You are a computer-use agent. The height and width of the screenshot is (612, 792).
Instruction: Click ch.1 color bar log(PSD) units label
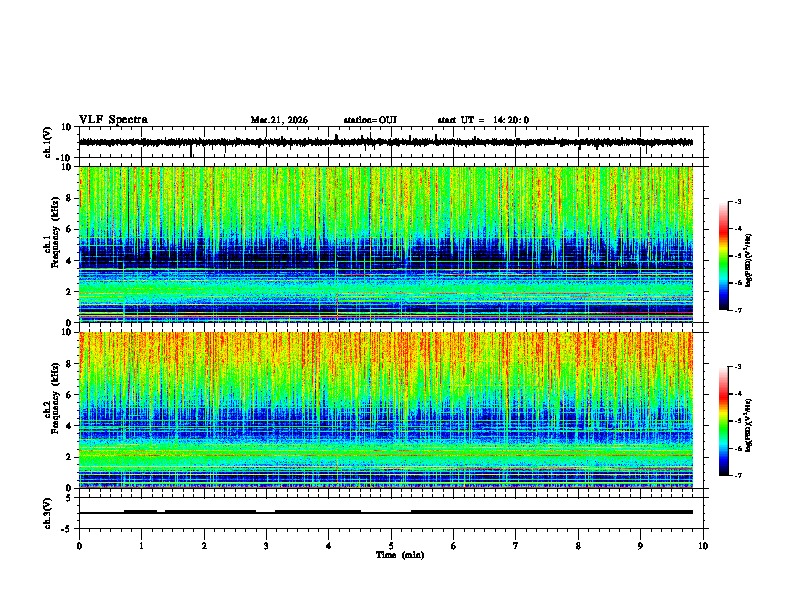(749, 260)
